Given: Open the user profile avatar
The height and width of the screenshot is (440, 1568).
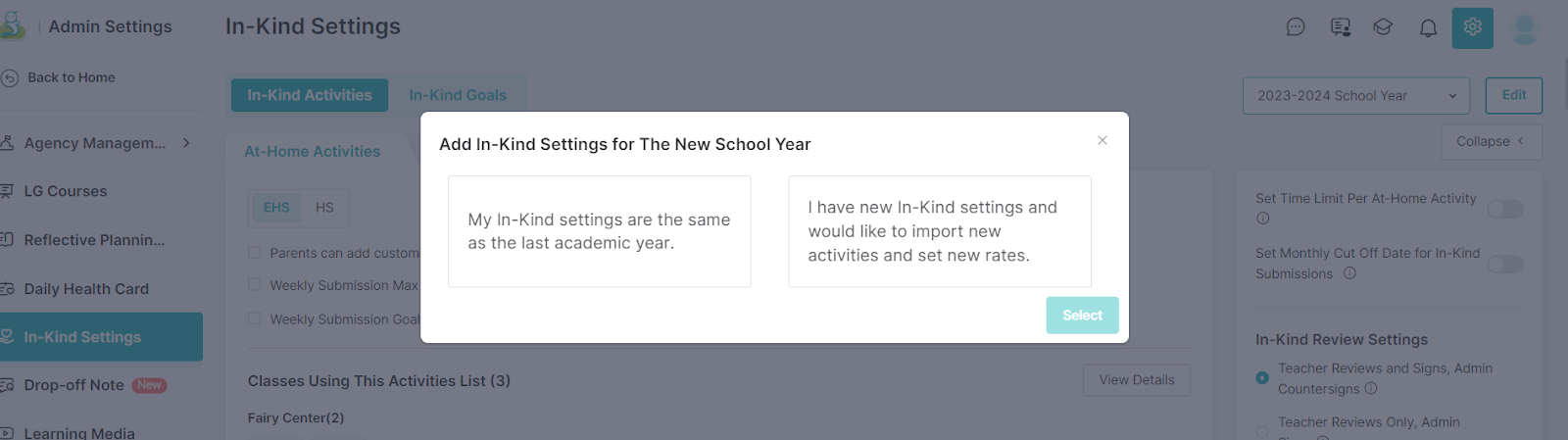Looking at the screenshot, I should (x=1524, y=27).
